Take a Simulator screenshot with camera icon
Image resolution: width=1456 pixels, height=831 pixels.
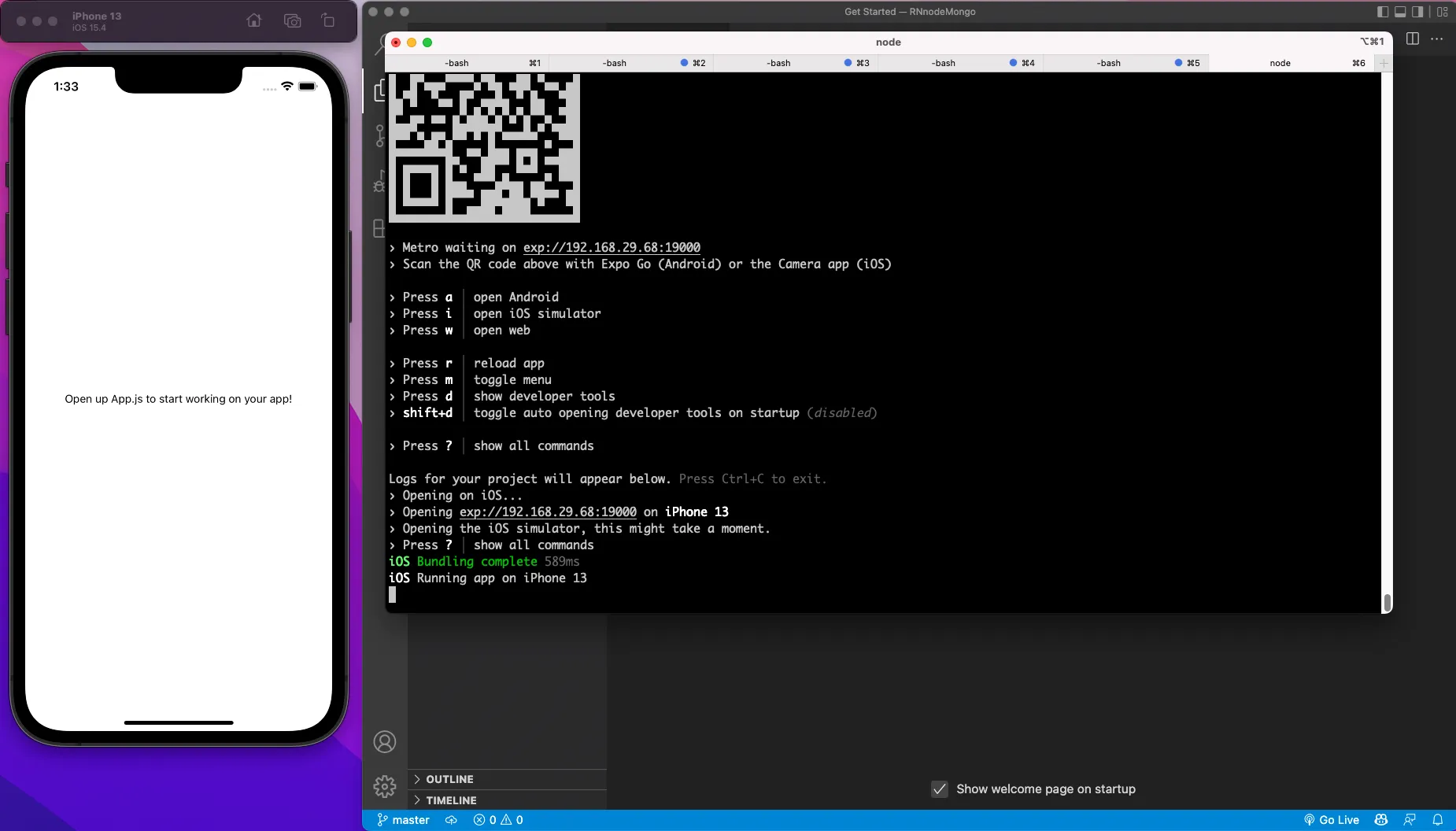292,20
